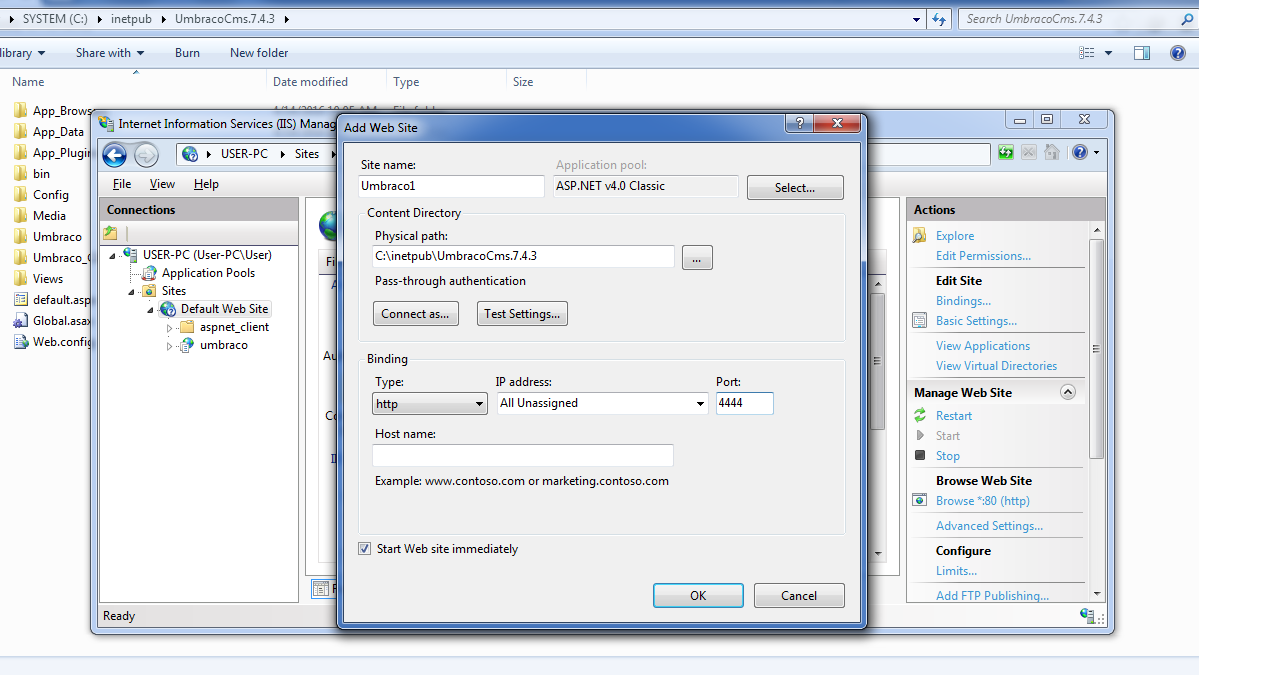Click the Test Settings button
Screen dimensions: 1279x675
point(522,314)
